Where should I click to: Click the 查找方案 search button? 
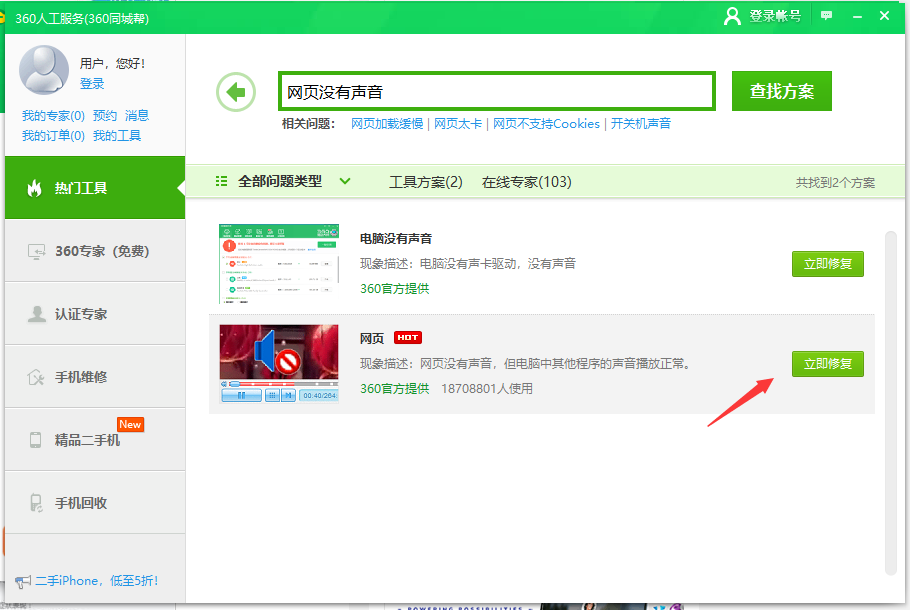[782, 91]
